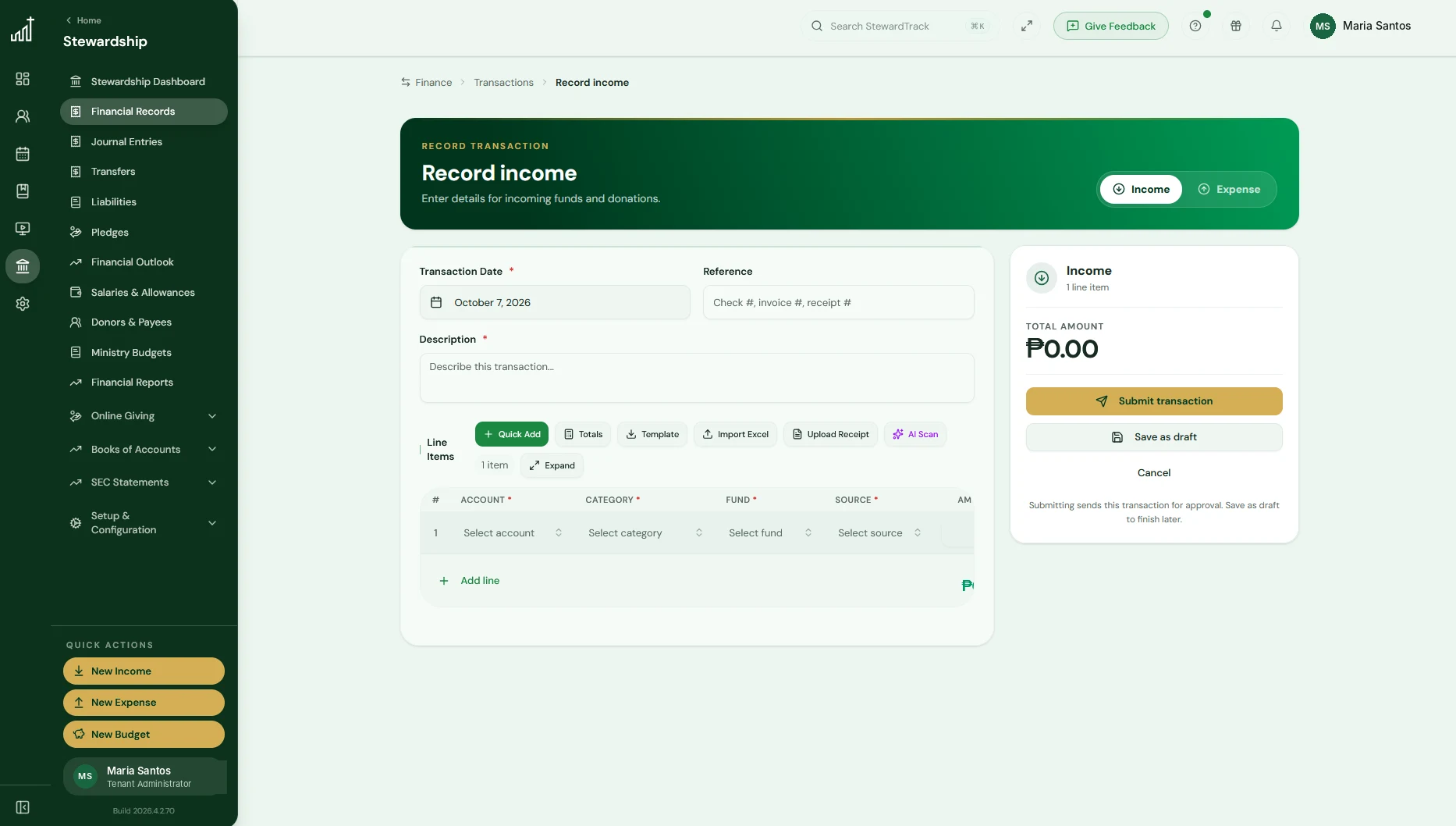The width and height of the screenshot is (1456, 826).
Task: Click Cancel under Save as draft
Action: [x=1154, y=473]
